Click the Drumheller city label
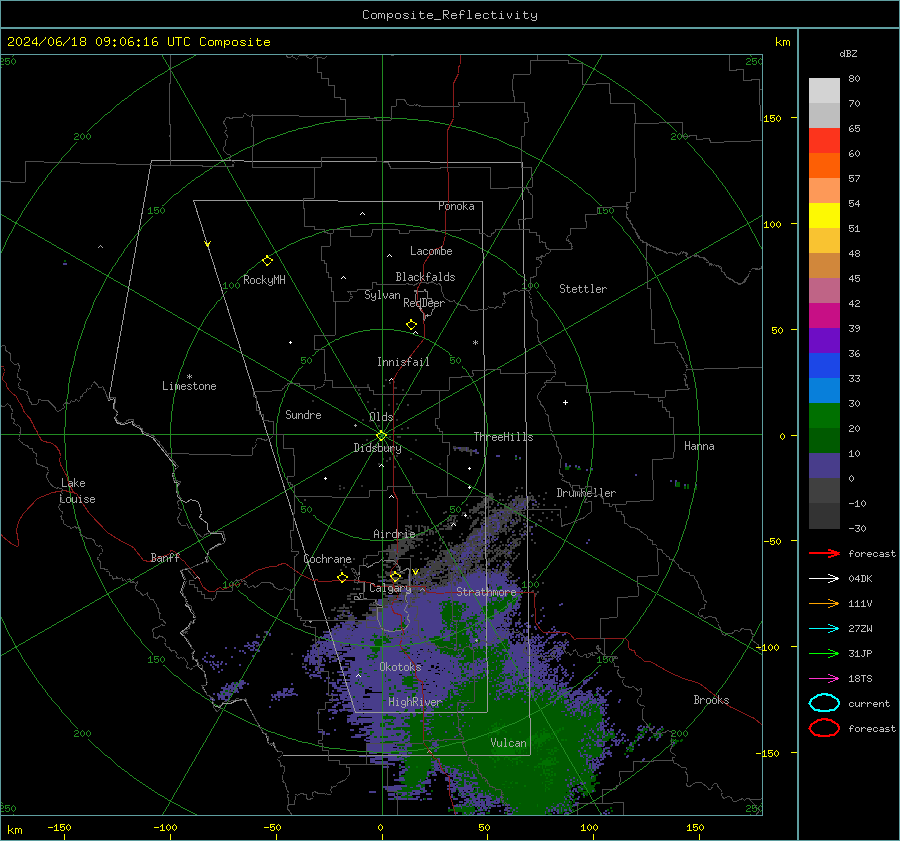 pyautogui.click(x=586, y=493)
